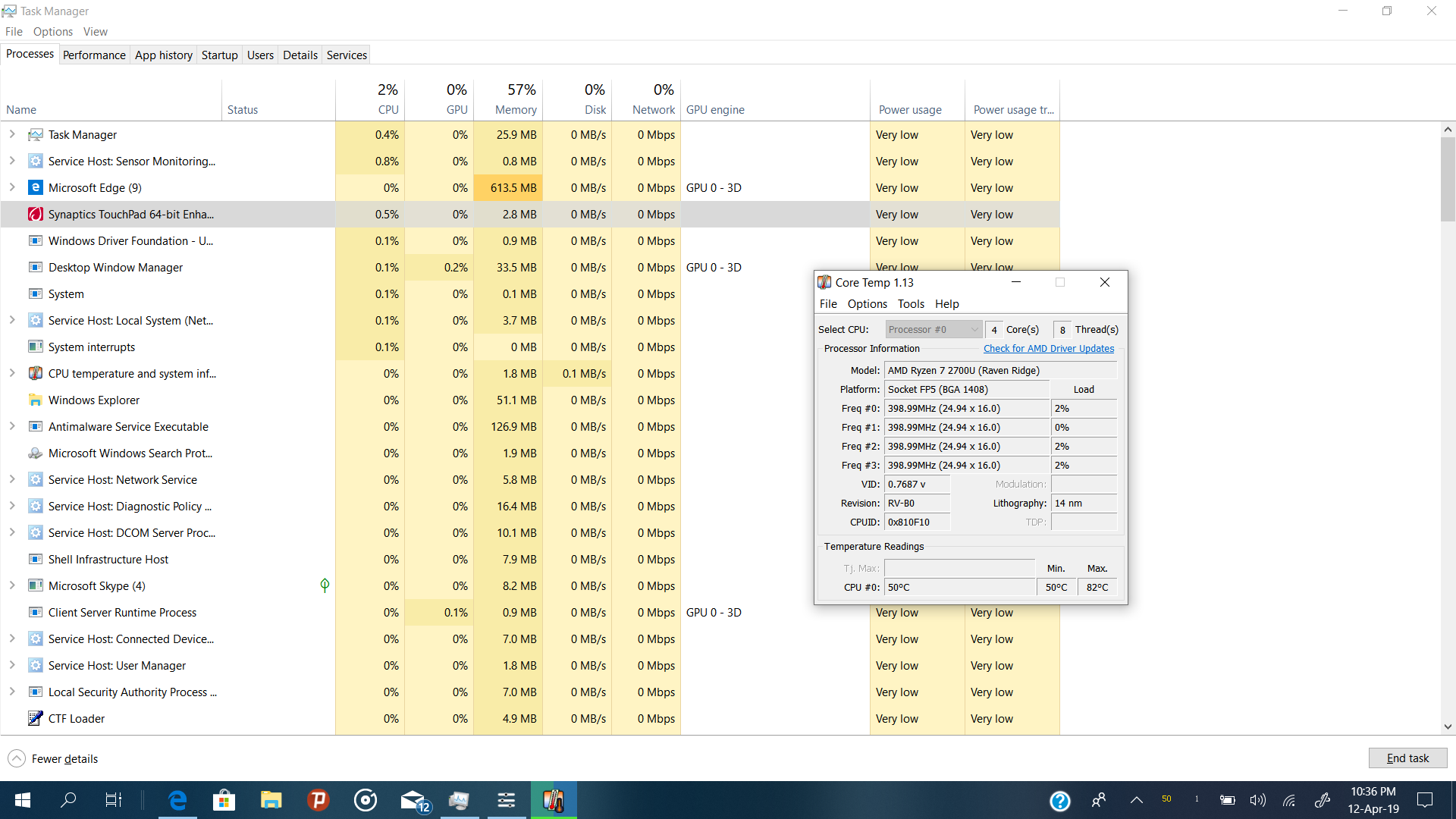This screenshot has height=819, width=1456.
Task: Click the End task button
Action: tap(1407, 758)
